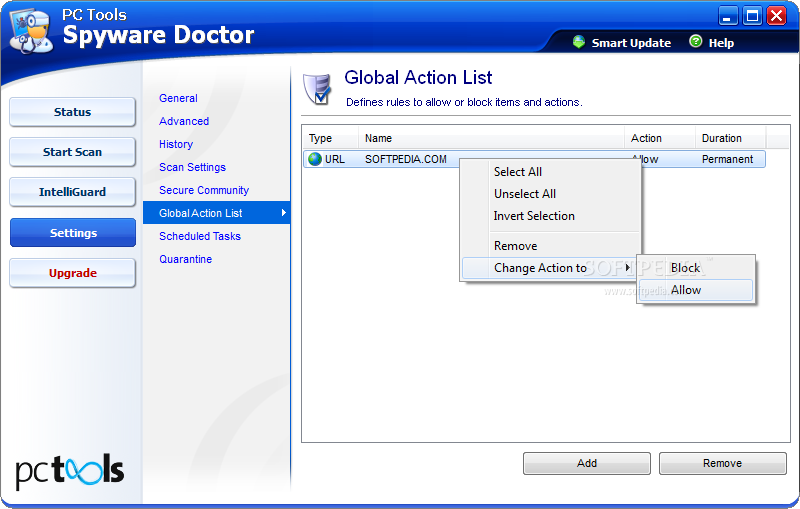Sort list by Name column header
This screenshot has height=509, width=800.
[x=491, y=138]
